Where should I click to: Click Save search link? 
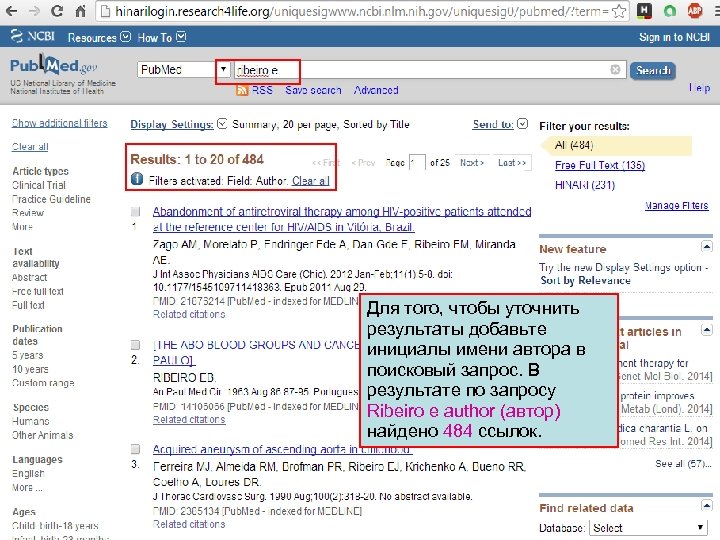[313, 90]
